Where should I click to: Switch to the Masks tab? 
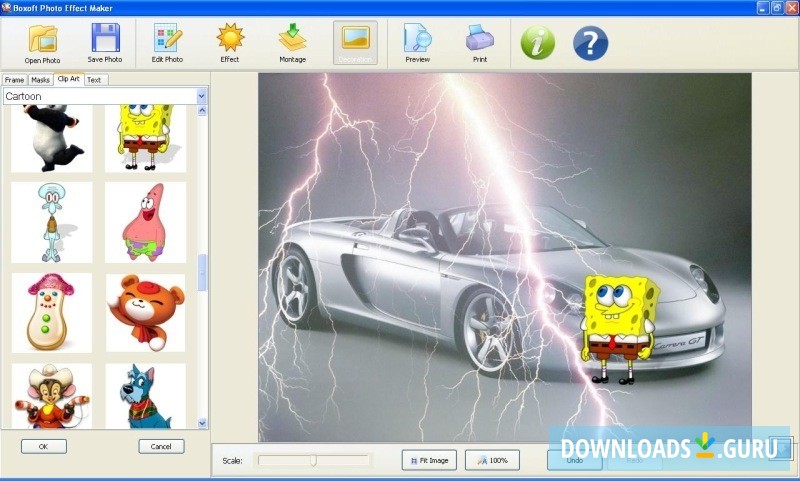pyautogui.click(x=40, y=80)
